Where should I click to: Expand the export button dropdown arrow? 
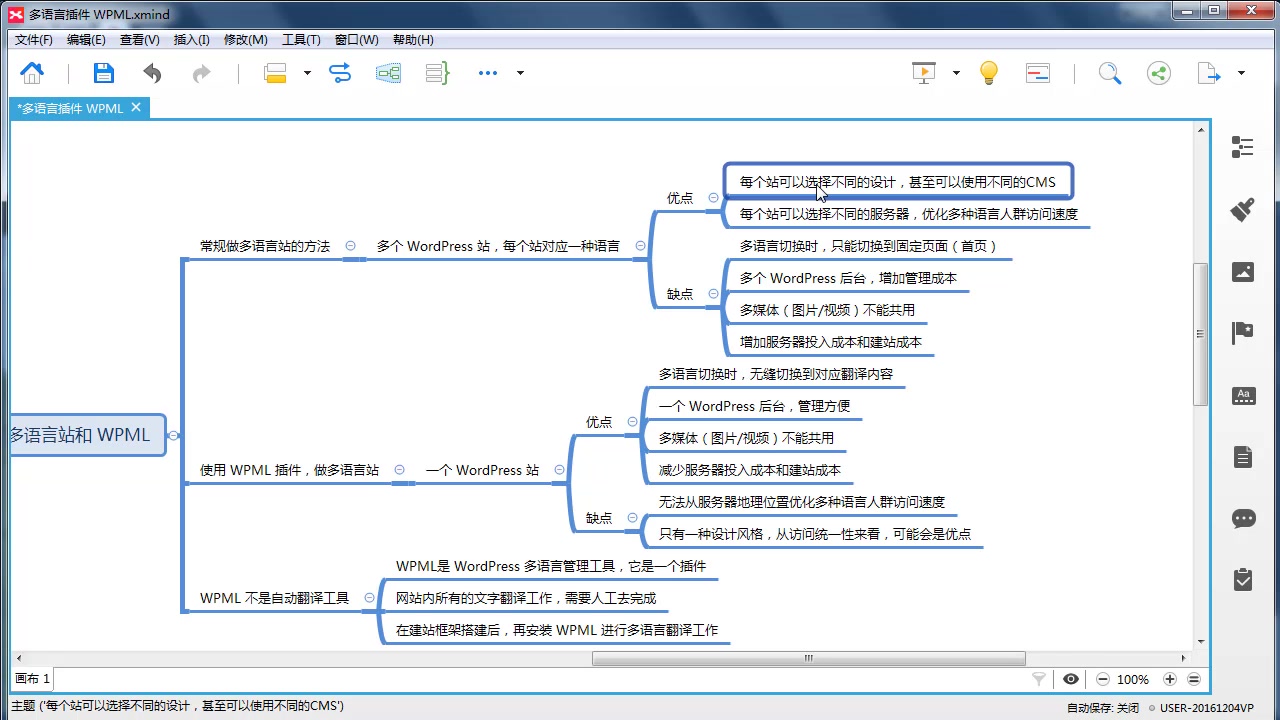coord(1240,73)
